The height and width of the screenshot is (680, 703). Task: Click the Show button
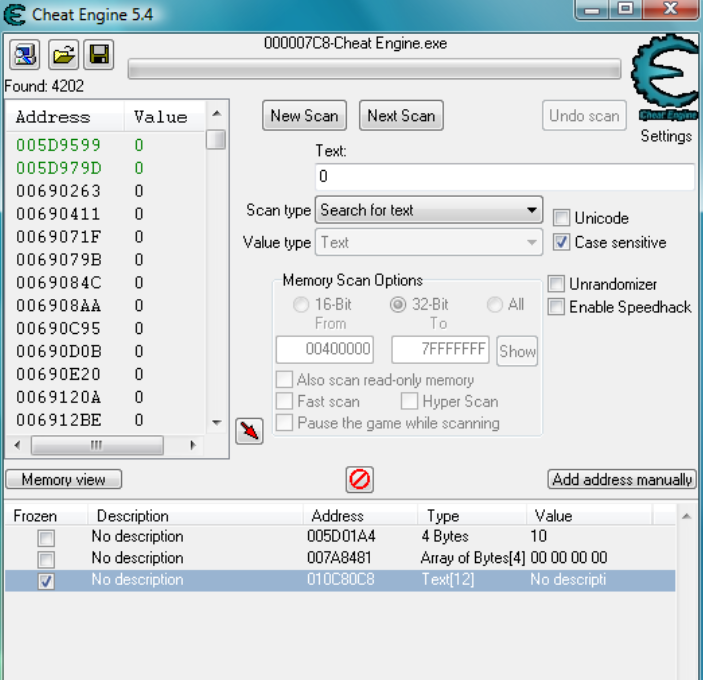pos(517,351)
